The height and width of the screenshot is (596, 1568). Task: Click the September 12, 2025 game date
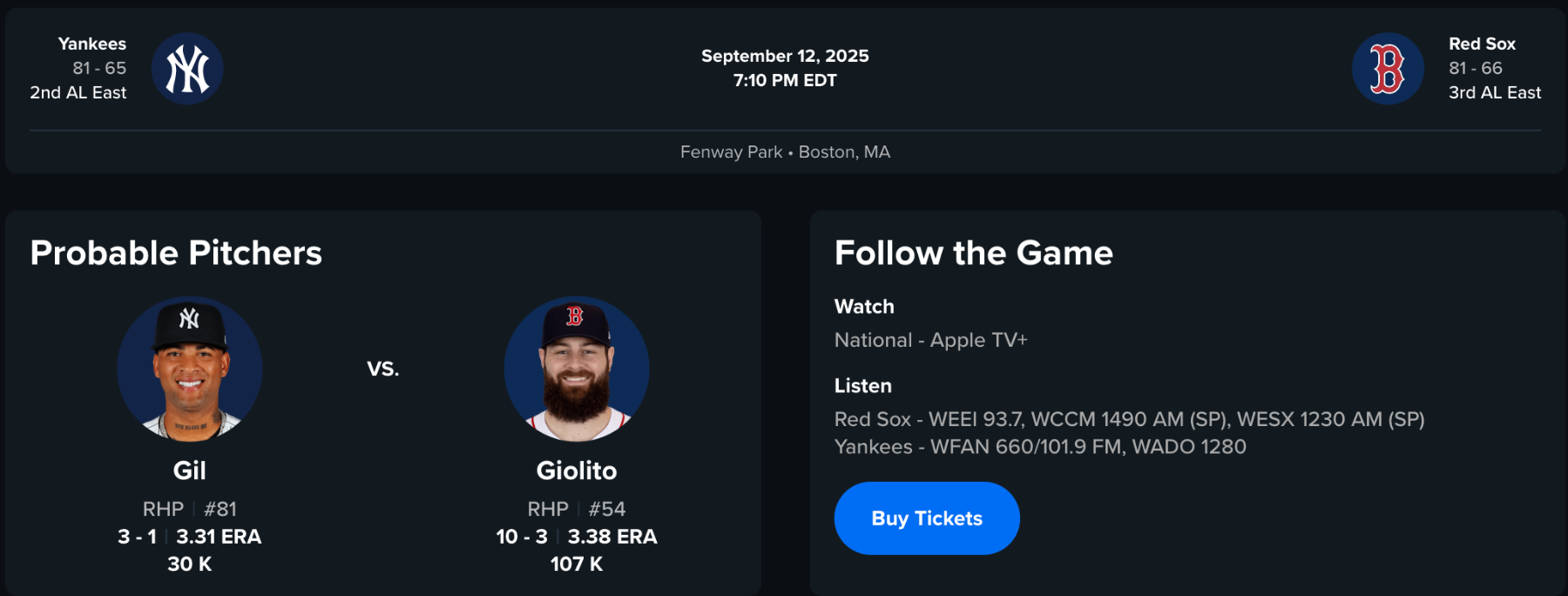click(785, 56)
